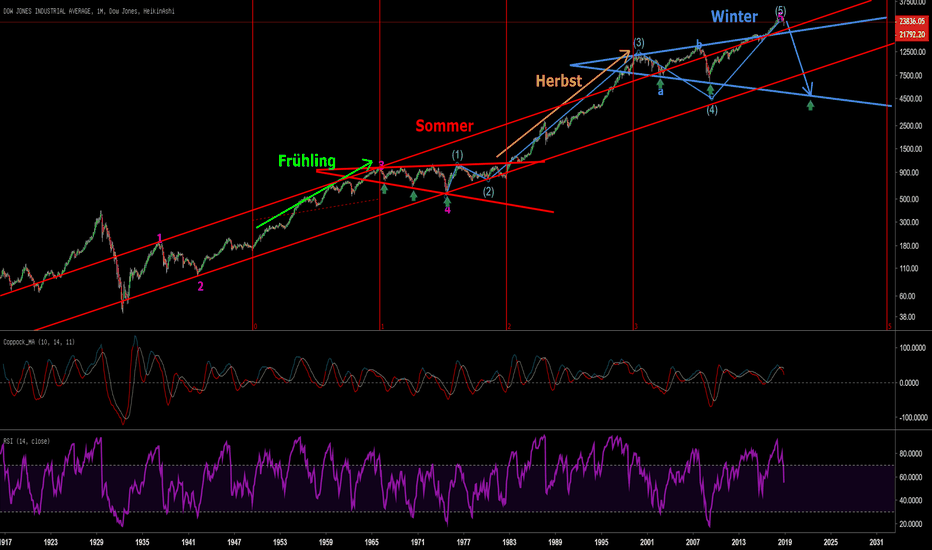The height and width of the screenshot is (550, 932).
Task: Select the wave (3) label
Action: tap(638, 43)
